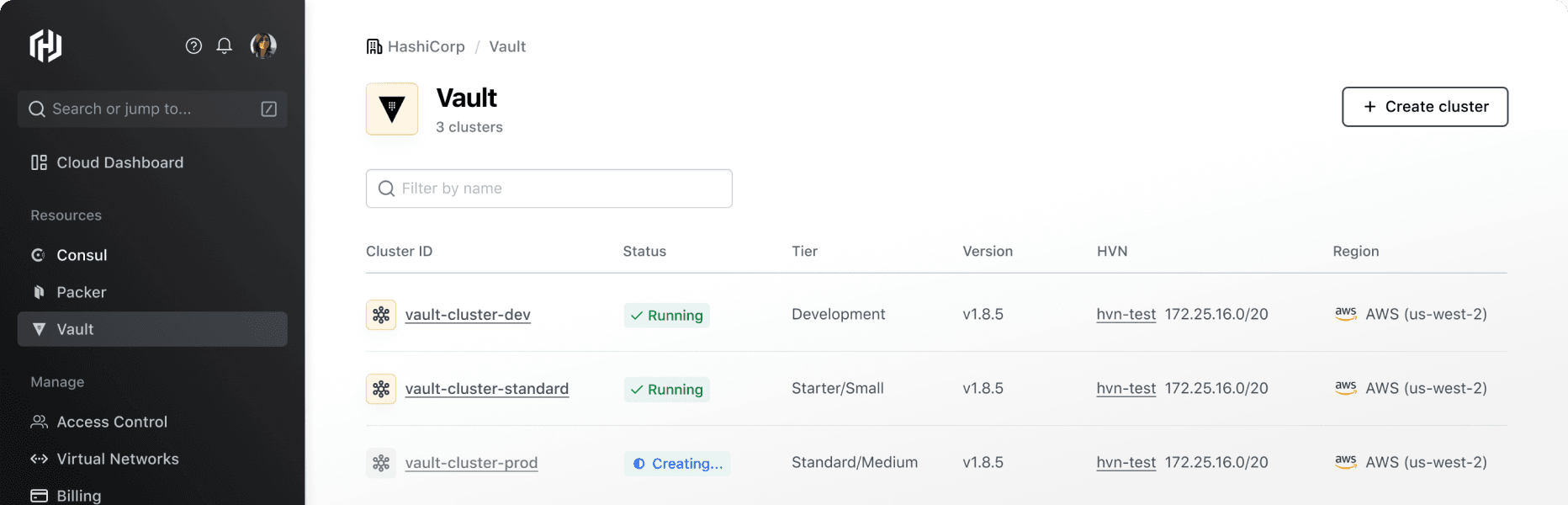Navigate to Access Control

(x=112, y=422)
